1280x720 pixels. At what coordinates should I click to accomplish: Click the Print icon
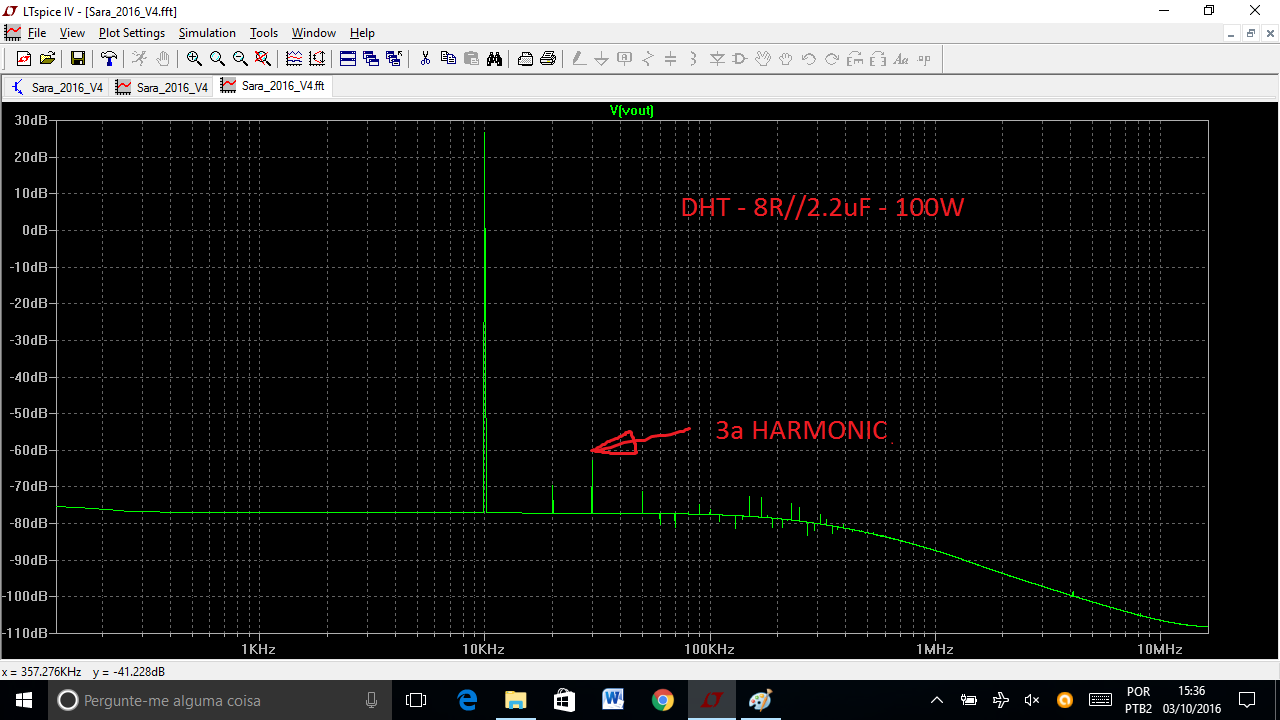[x=548, y=59]
